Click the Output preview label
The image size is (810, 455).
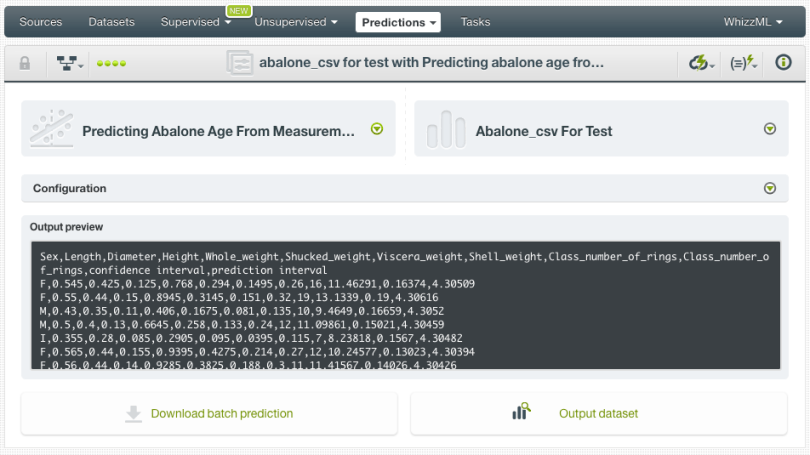(66, 227)
